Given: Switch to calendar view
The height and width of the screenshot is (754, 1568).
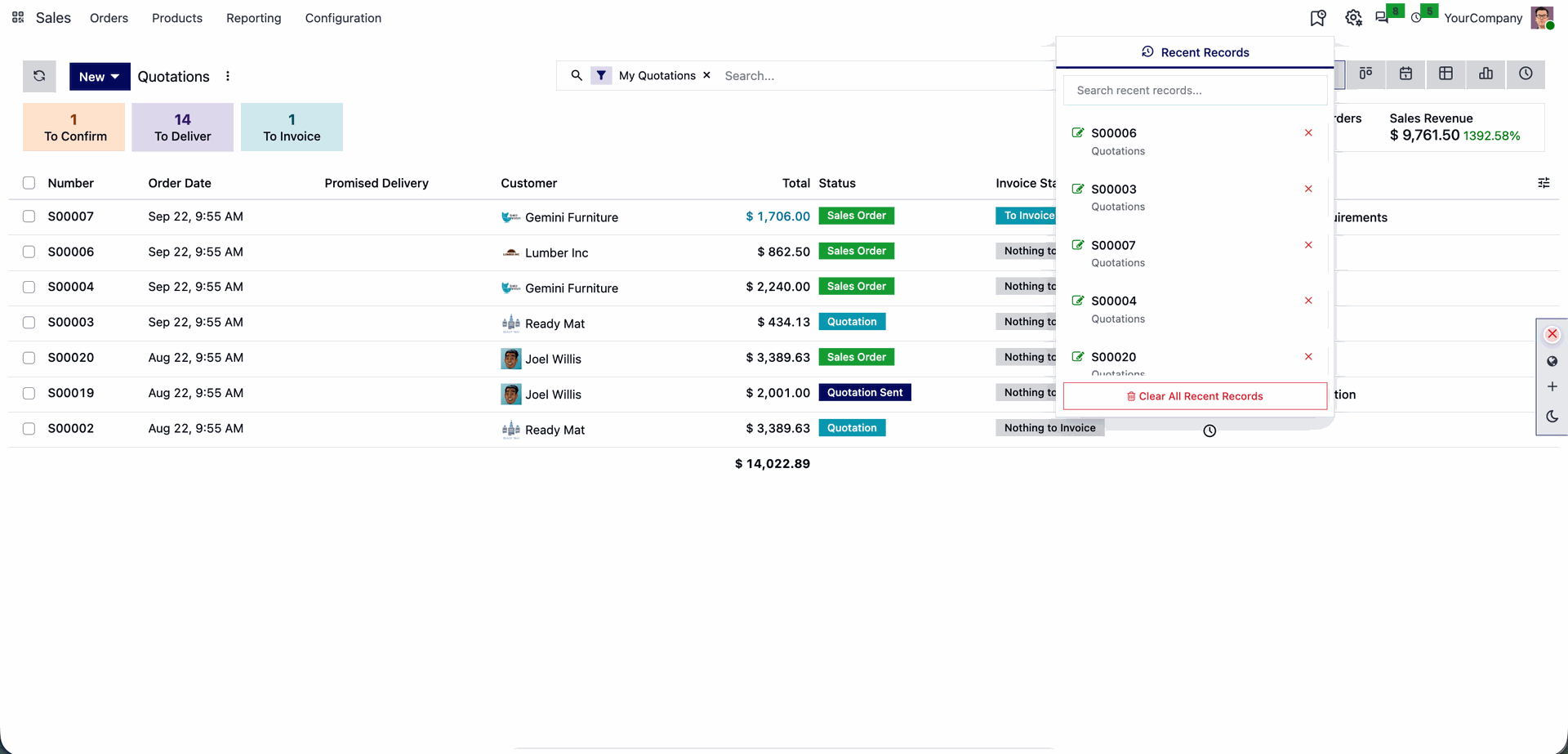Looking at the screenshot, I should point(1405,74).
